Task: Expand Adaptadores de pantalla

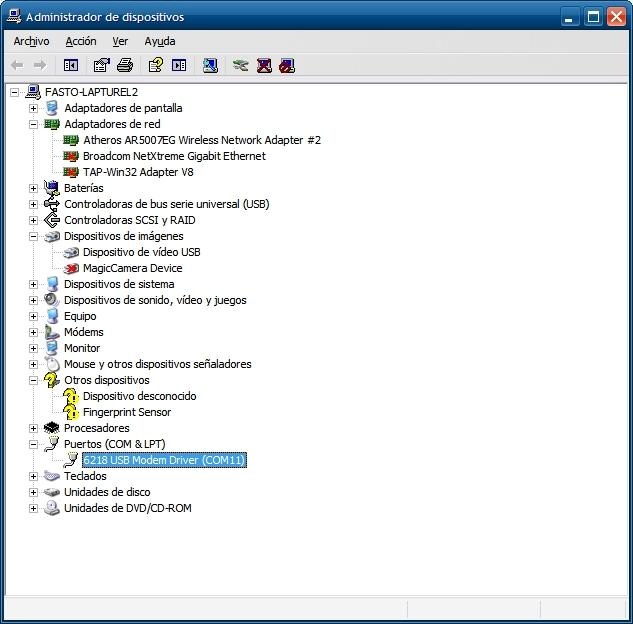Action: (x=33, y=108)
